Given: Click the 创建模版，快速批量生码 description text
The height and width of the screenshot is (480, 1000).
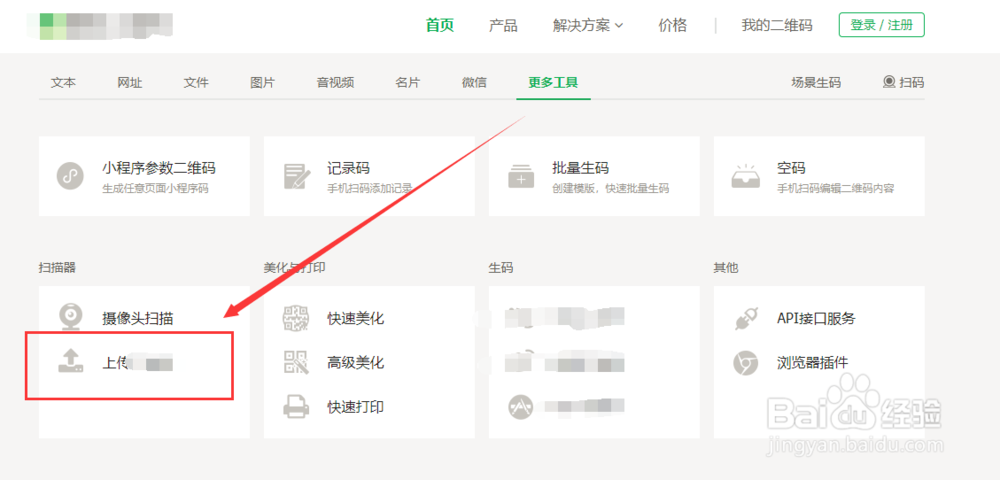Looking at the screenshot, I should (x=610, y=189).
